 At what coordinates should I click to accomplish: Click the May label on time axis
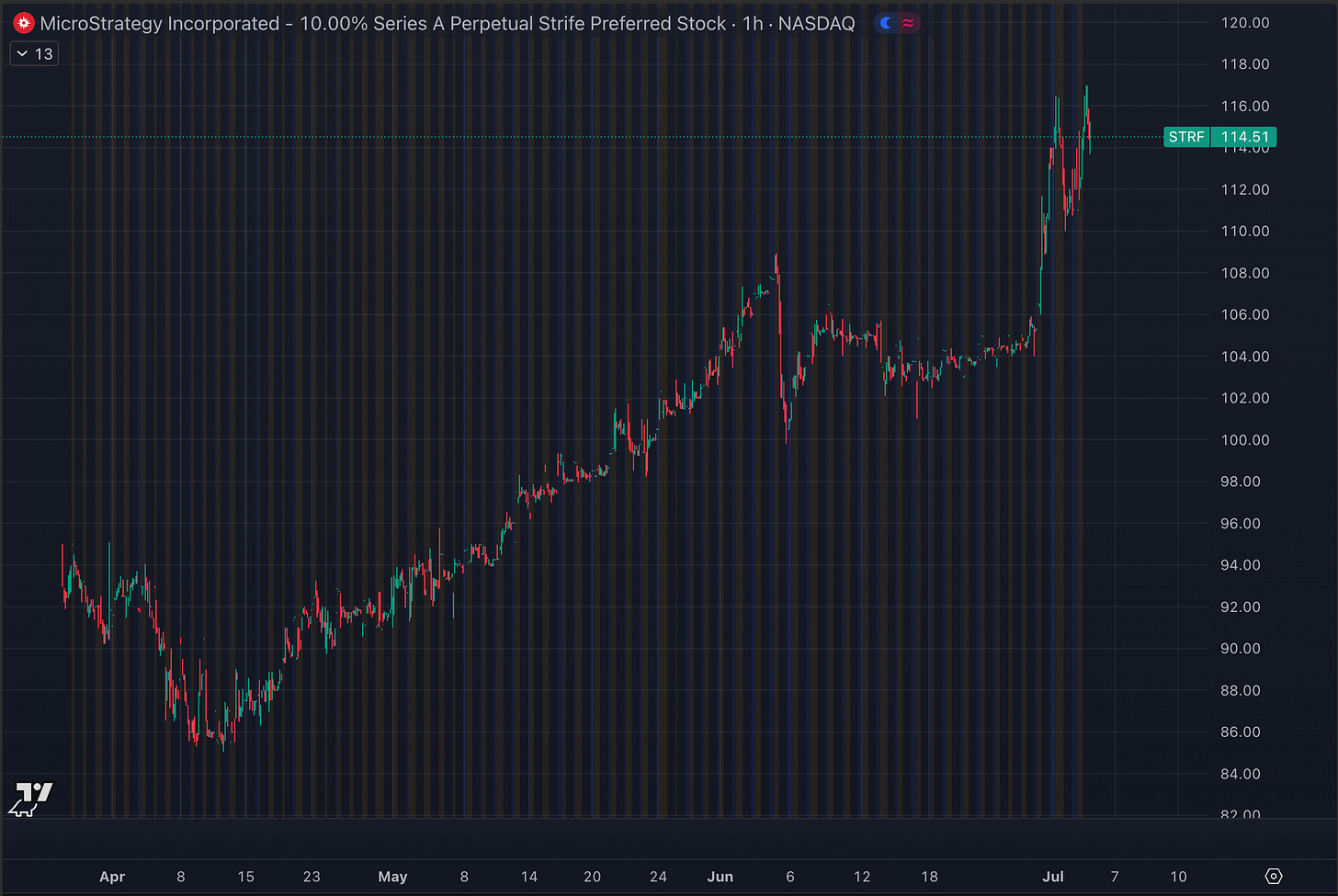(392, 877)
